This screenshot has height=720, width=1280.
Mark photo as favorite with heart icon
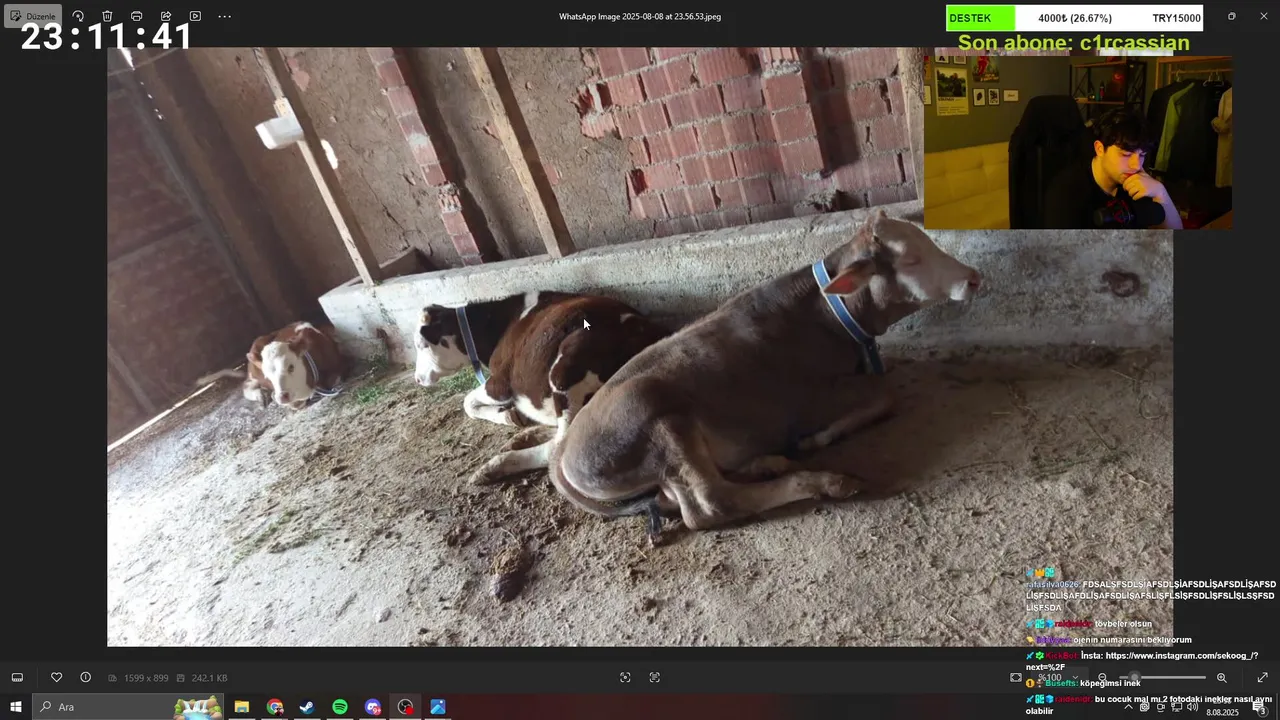pyautogui.click(x=56, y=677)
